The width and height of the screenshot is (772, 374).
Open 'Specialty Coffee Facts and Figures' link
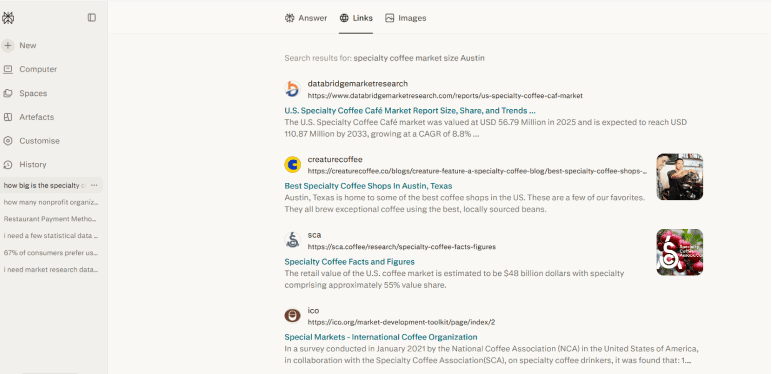(350, 262)
